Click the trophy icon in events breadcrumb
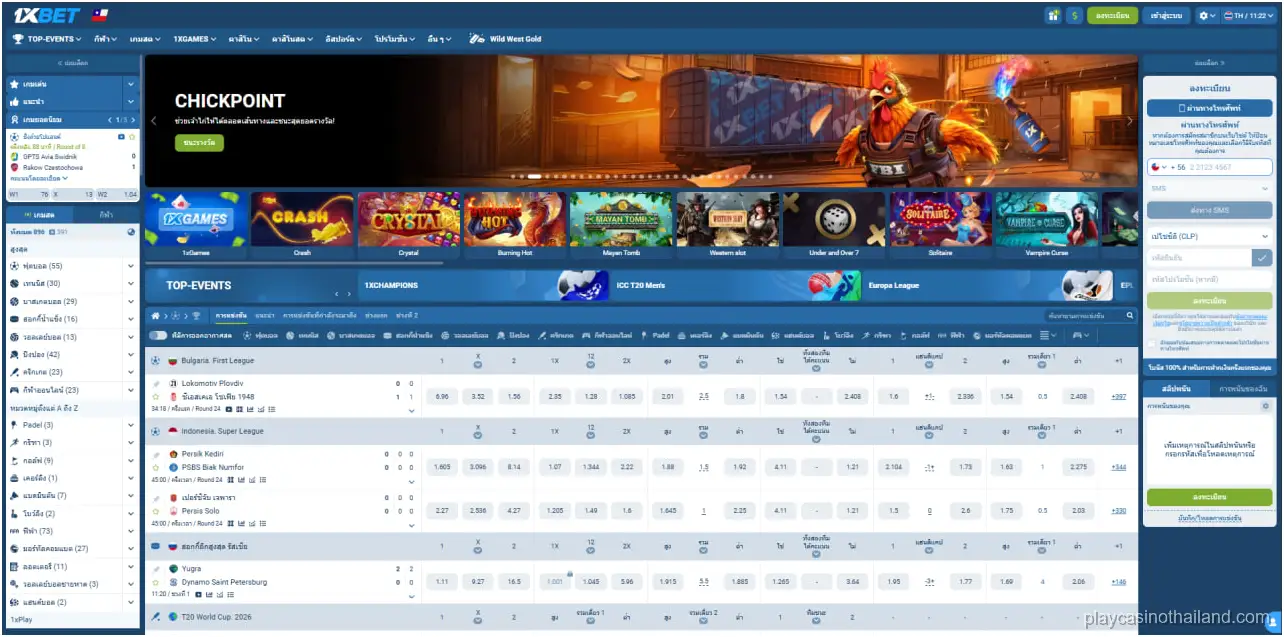Screen dimensions: 1284x637 [196, 315]
